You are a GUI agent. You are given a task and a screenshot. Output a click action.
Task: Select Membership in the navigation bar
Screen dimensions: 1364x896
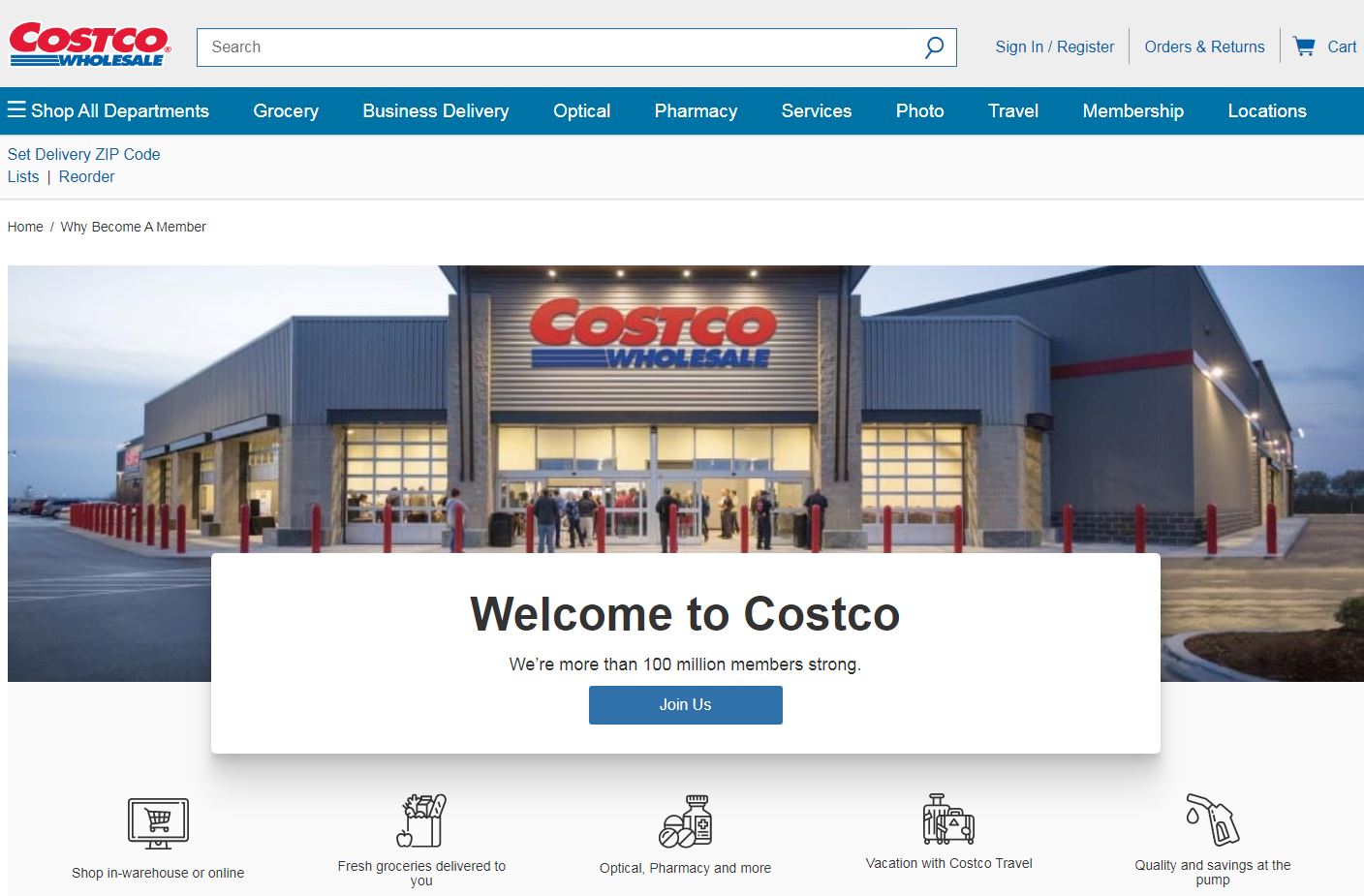click(1132, 110)
